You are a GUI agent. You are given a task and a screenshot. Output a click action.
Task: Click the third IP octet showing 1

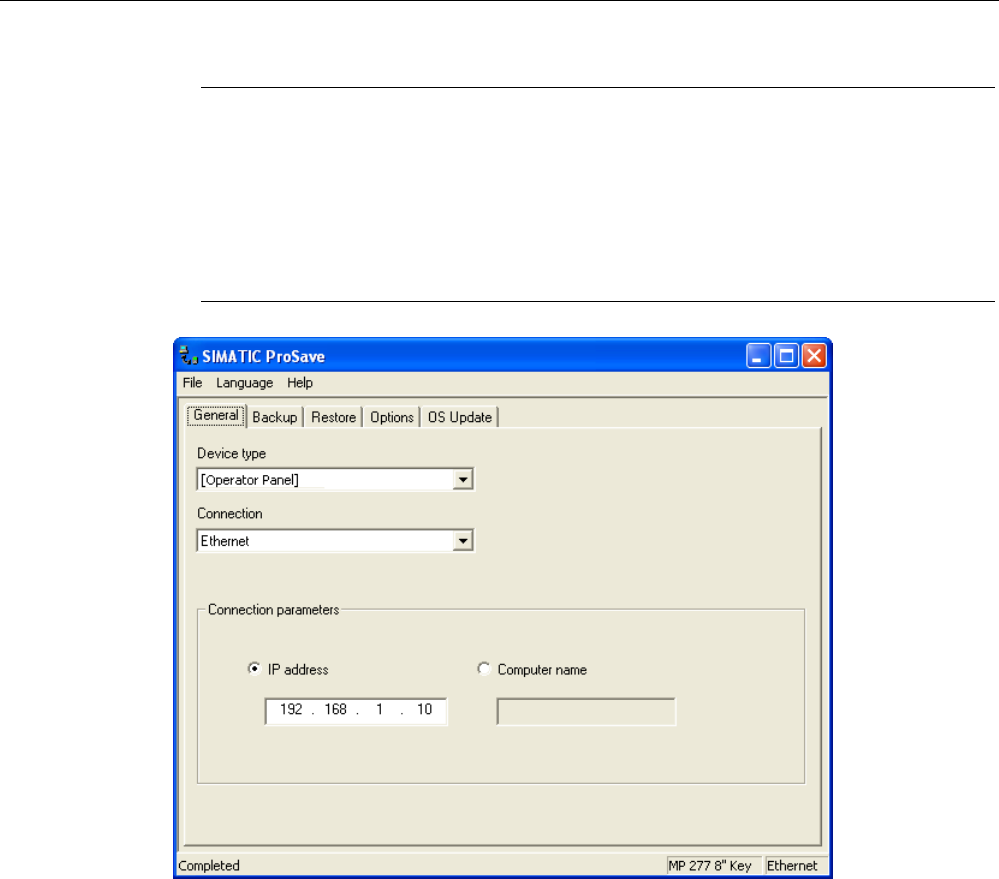(380, 710)
